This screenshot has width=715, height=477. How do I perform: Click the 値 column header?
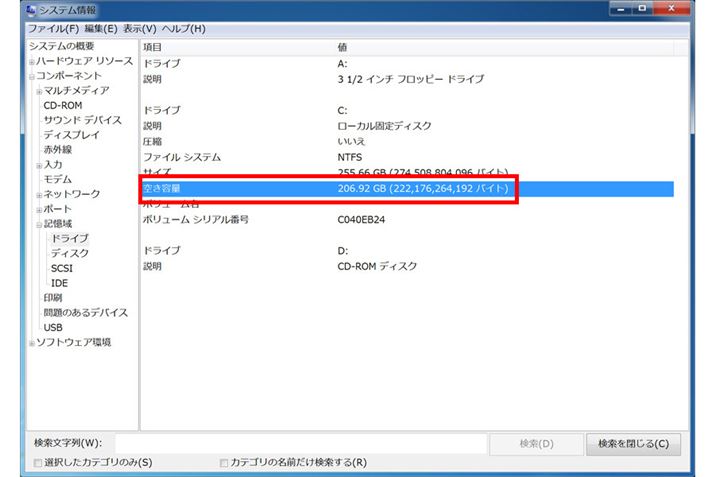(504, 47)
